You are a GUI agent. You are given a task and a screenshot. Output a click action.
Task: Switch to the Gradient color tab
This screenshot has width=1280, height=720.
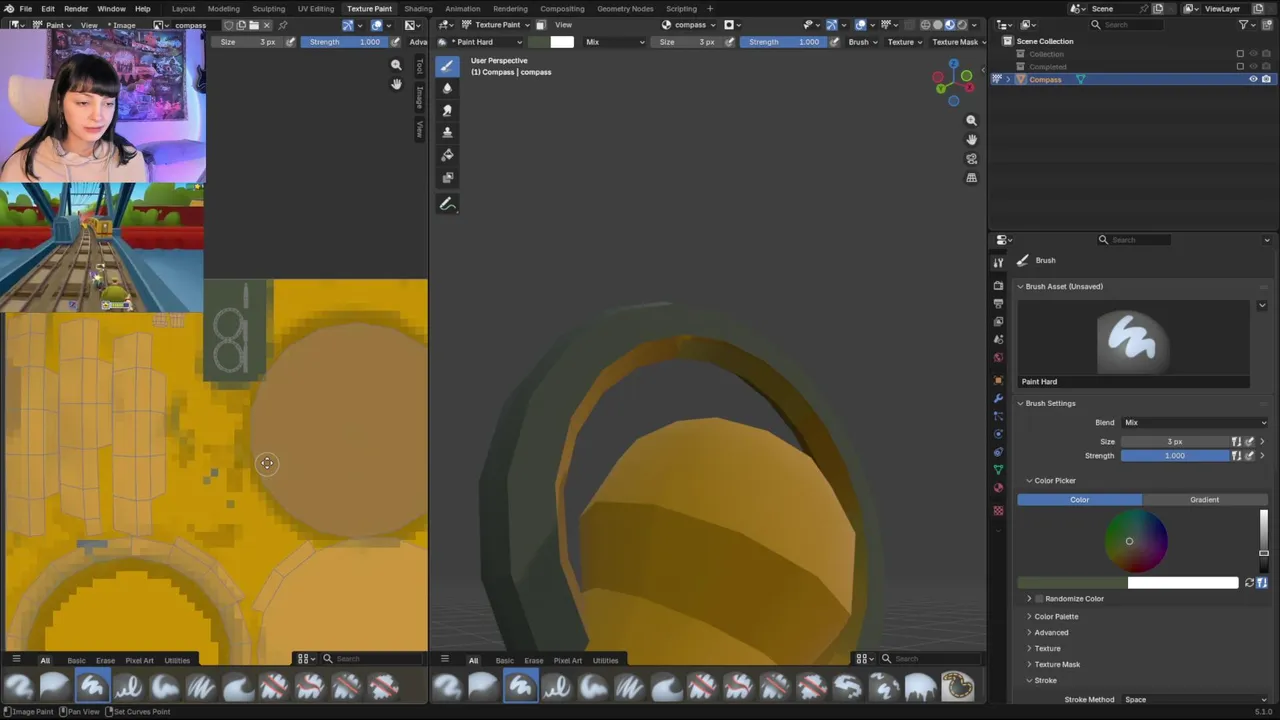(1204, 500)
